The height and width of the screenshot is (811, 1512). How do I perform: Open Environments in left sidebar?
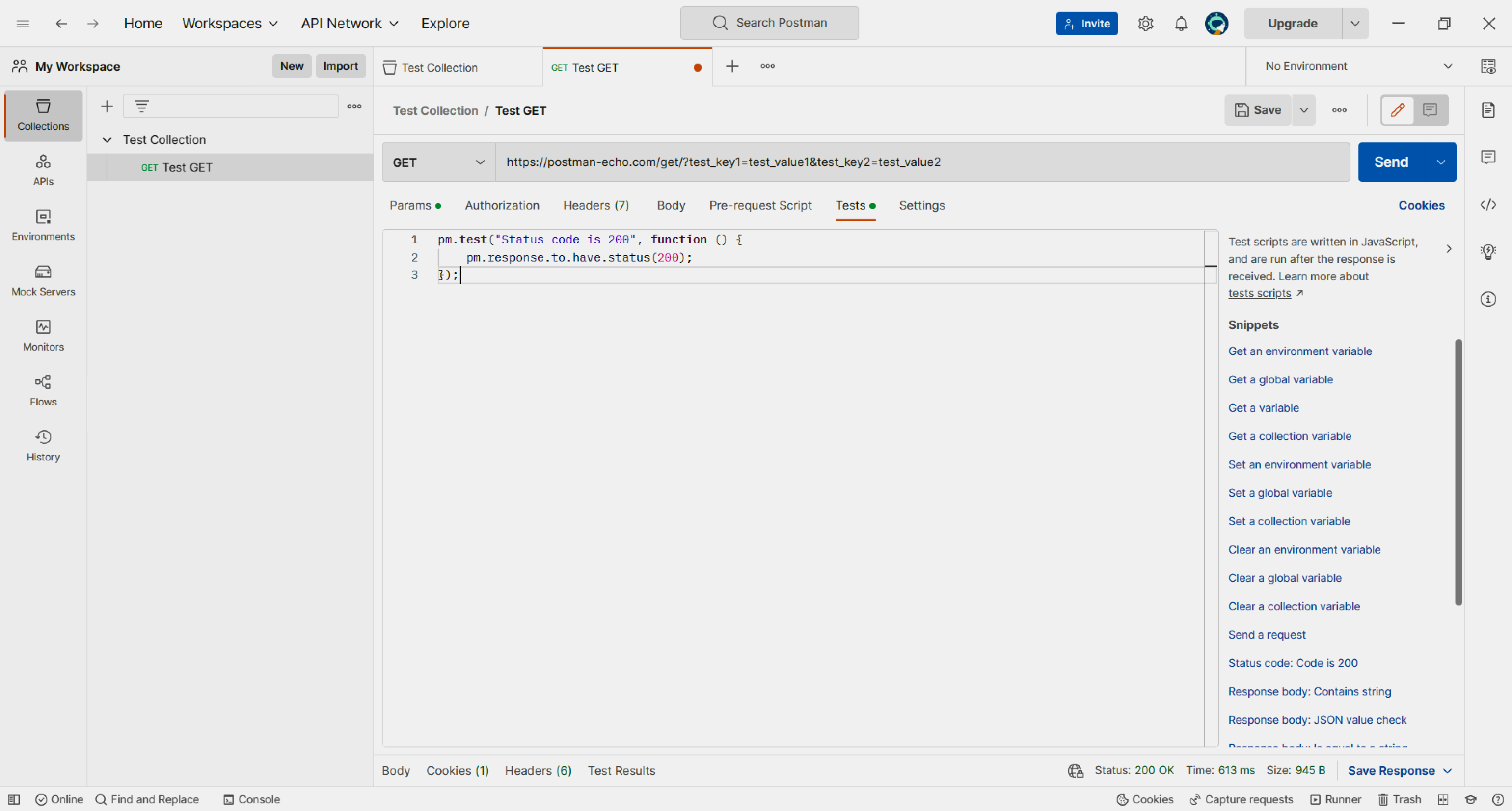tap(43, 225)
